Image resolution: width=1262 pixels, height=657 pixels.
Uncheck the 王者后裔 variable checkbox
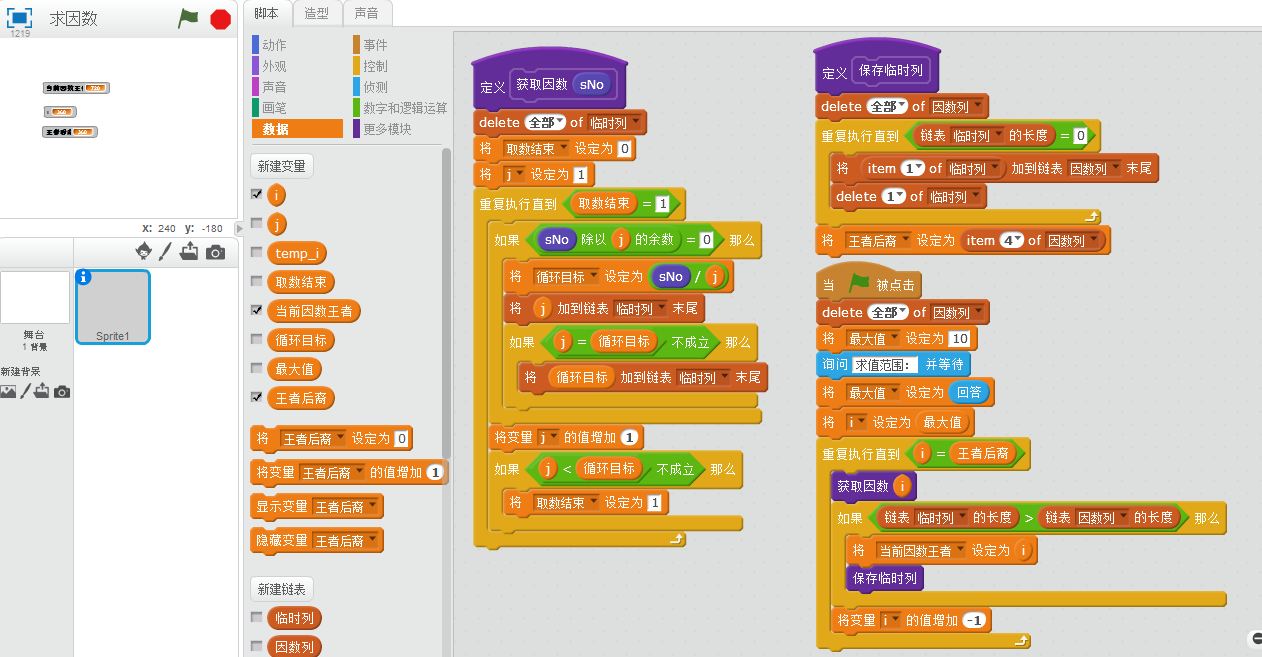(x=257, y=397)
